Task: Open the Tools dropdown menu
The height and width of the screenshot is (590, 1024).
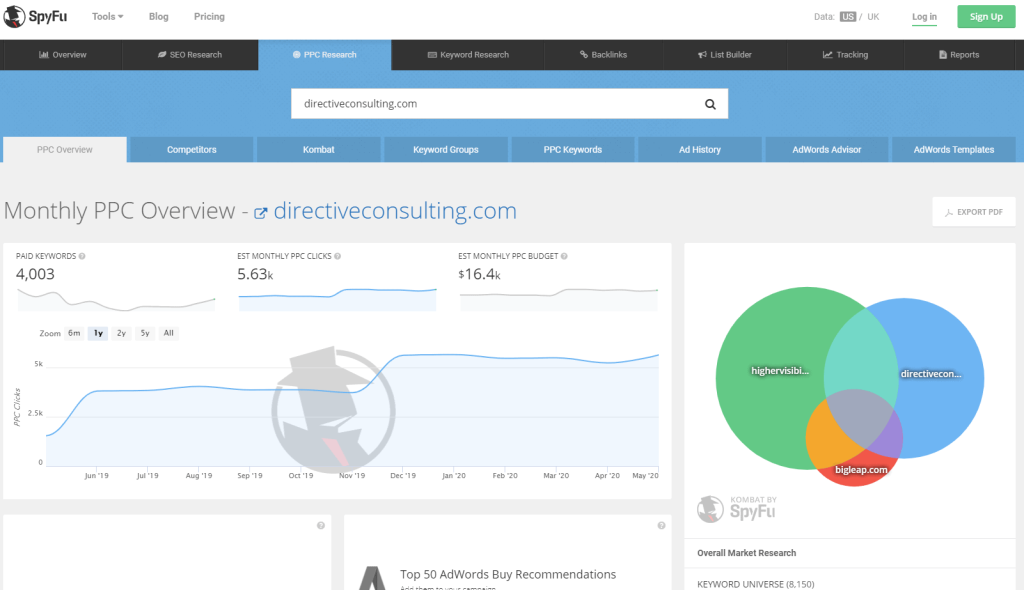Action: [107, 16]
